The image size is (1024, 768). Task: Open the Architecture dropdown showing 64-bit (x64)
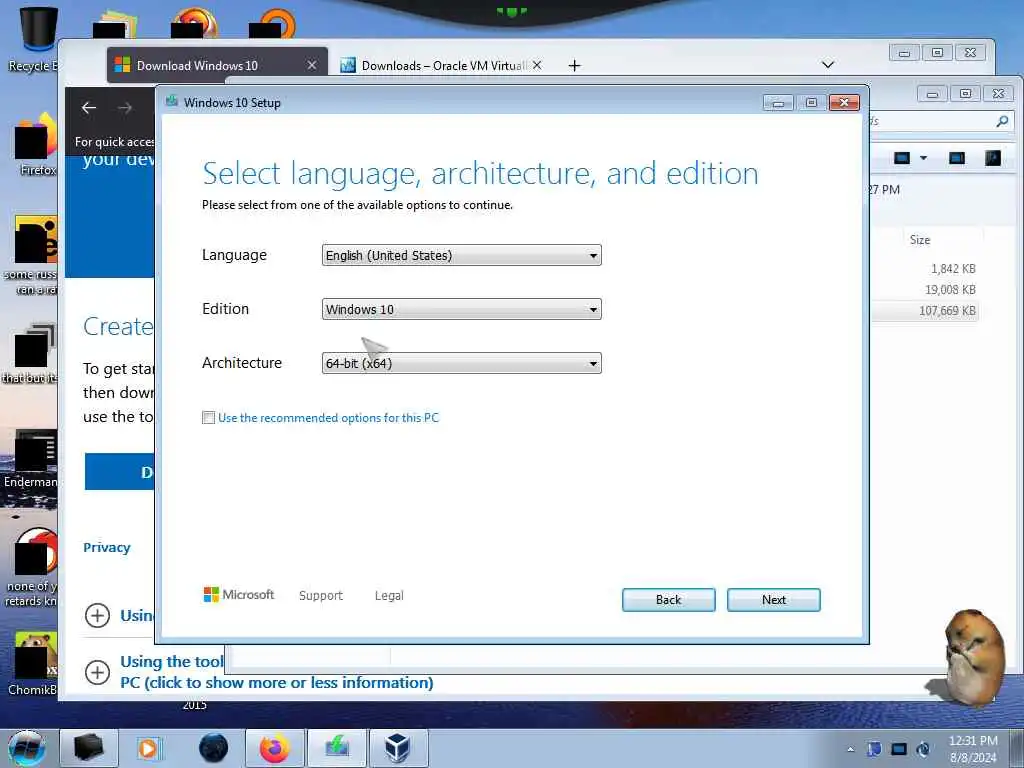(461, 363)
